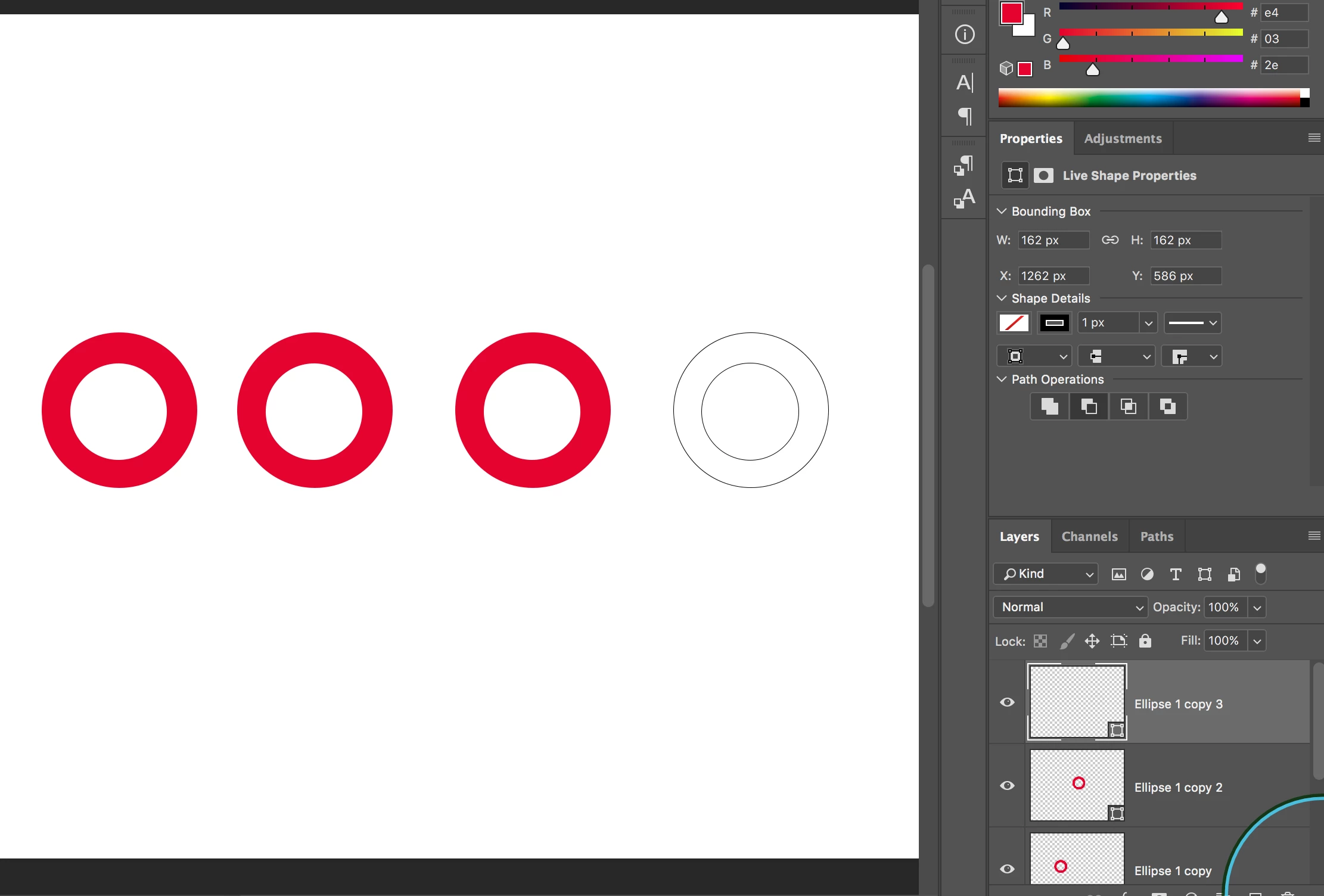Collapse the Bounding Box section
Screen dimensions: 1324x896
1002,211
